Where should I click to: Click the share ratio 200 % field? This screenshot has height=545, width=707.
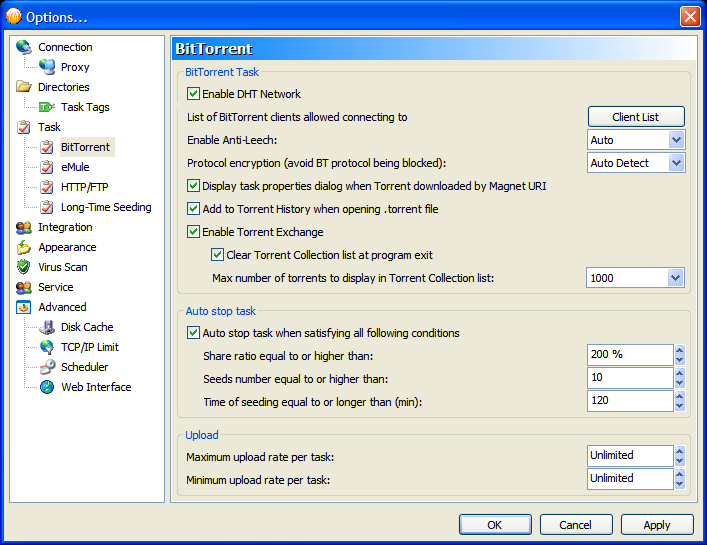[630, 355]
